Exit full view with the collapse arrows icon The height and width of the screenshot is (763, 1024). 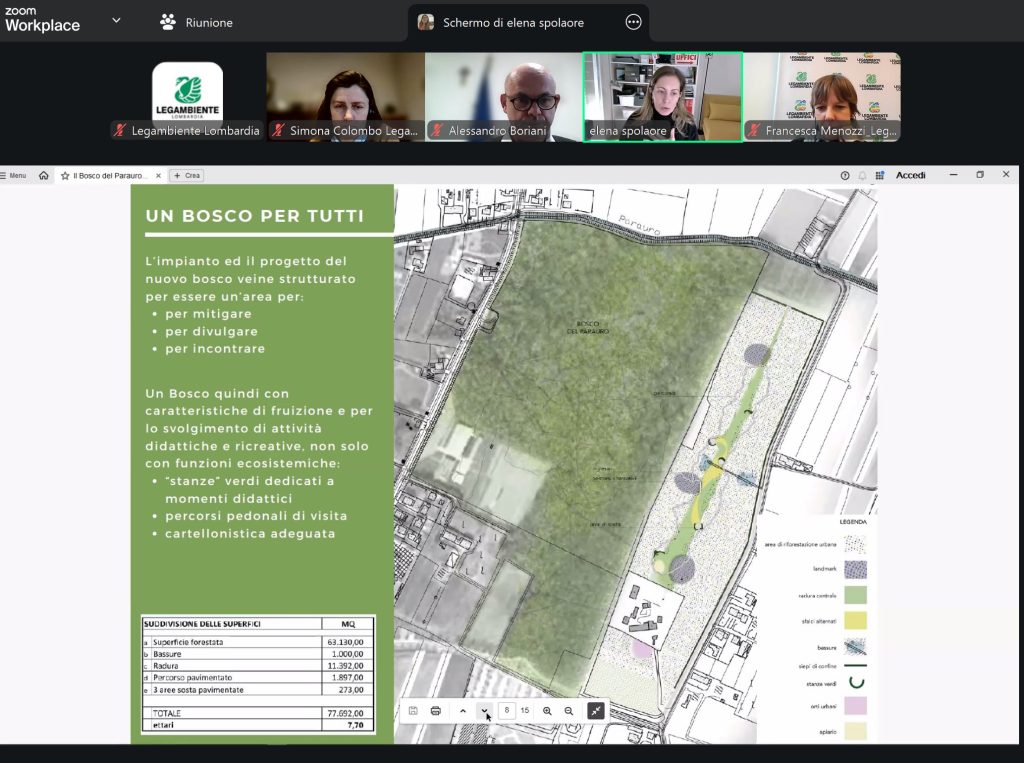[596, 711]
